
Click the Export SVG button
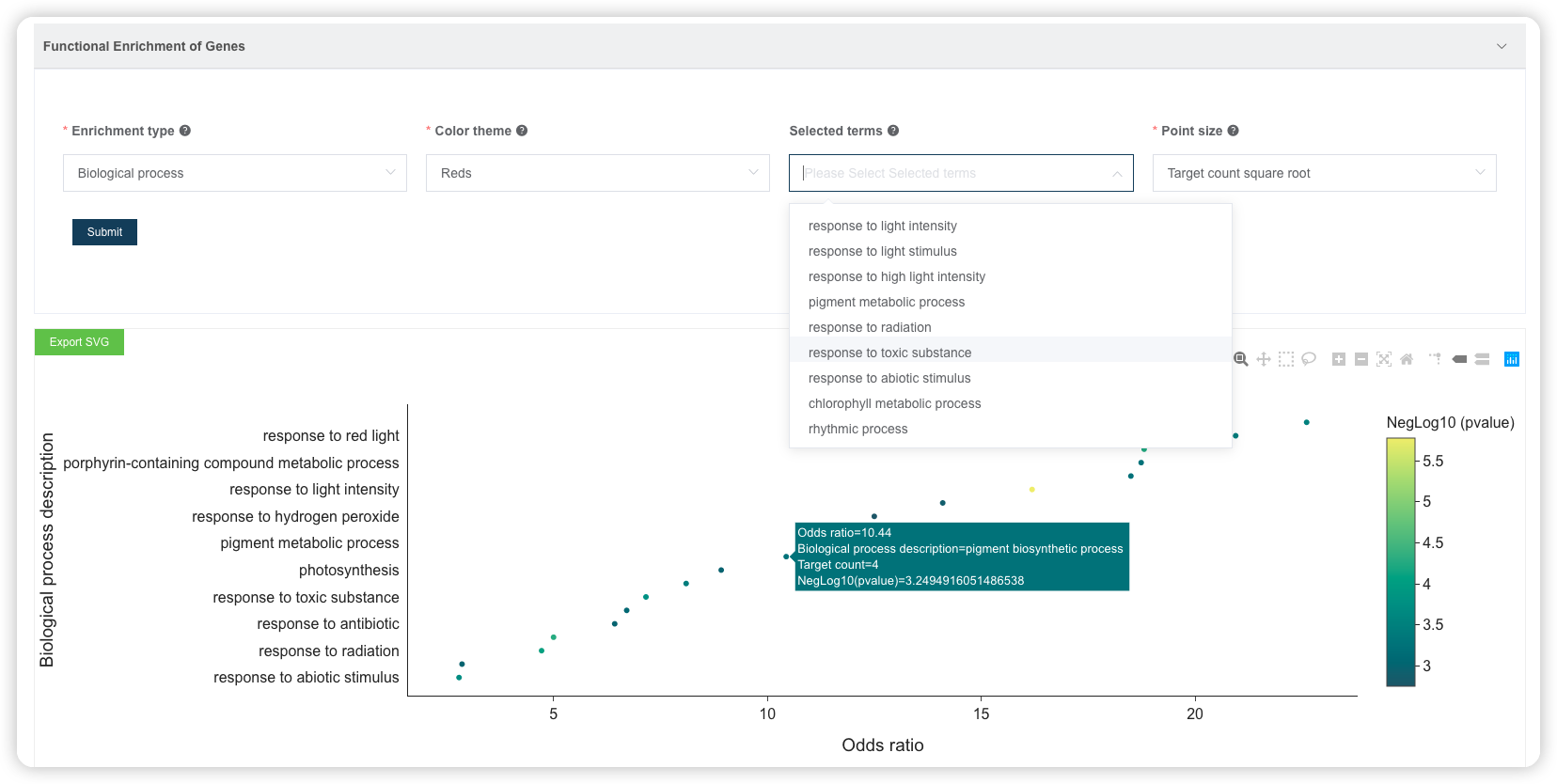[79, 342]
